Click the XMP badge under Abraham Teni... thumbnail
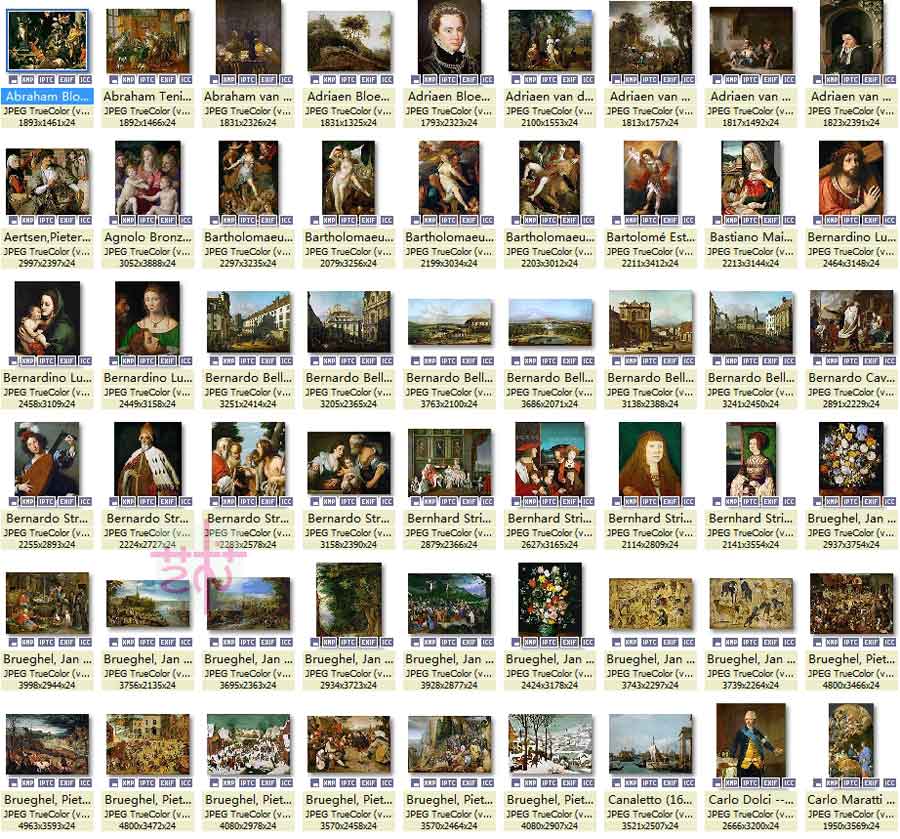This screenshot has width=900, height=839. click(128, 80)
